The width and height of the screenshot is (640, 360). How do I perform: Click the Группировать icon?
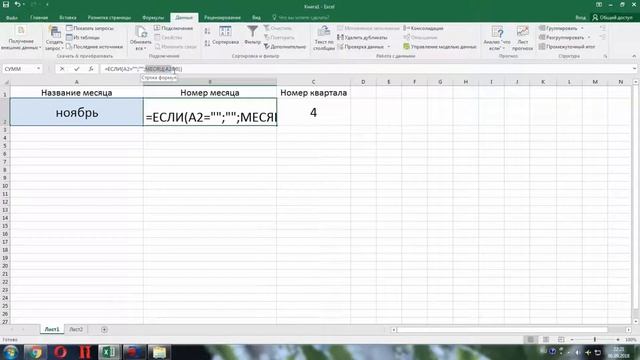pyautogui.click(x=542, y=28)
